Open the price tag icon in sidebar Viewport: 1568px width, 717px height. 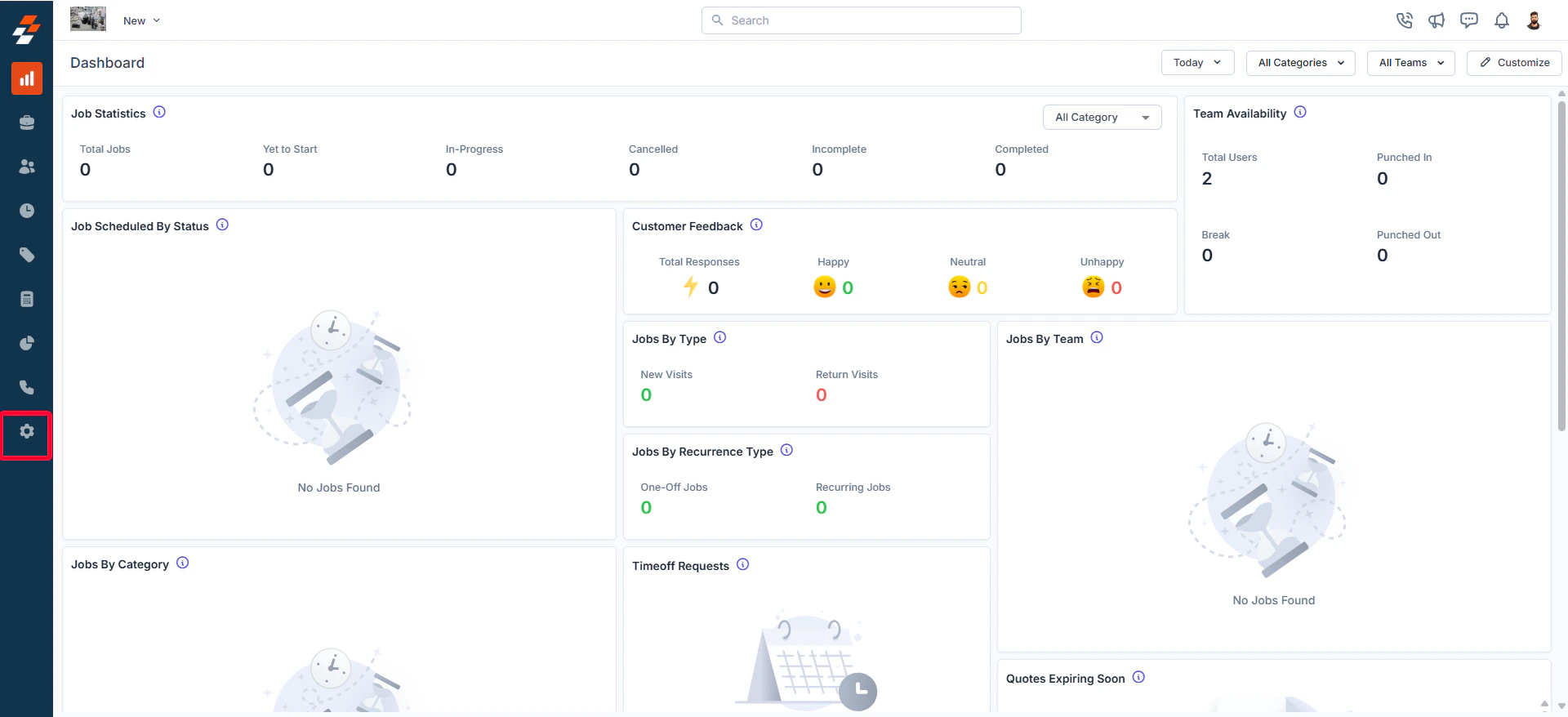tap(27, 255)
